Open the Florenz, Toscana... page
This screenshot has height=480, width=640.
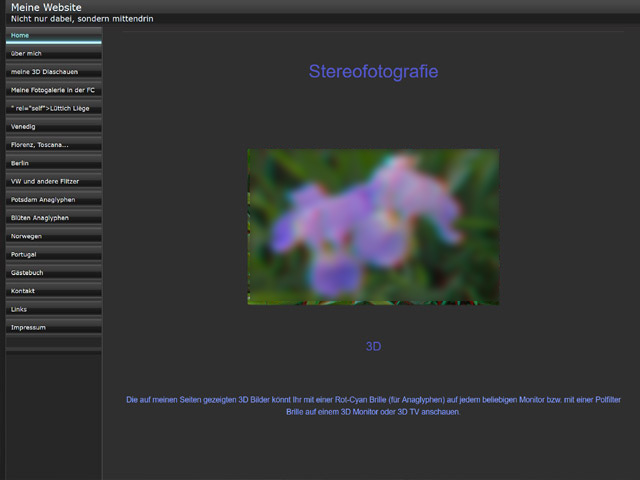coord(52,145)
